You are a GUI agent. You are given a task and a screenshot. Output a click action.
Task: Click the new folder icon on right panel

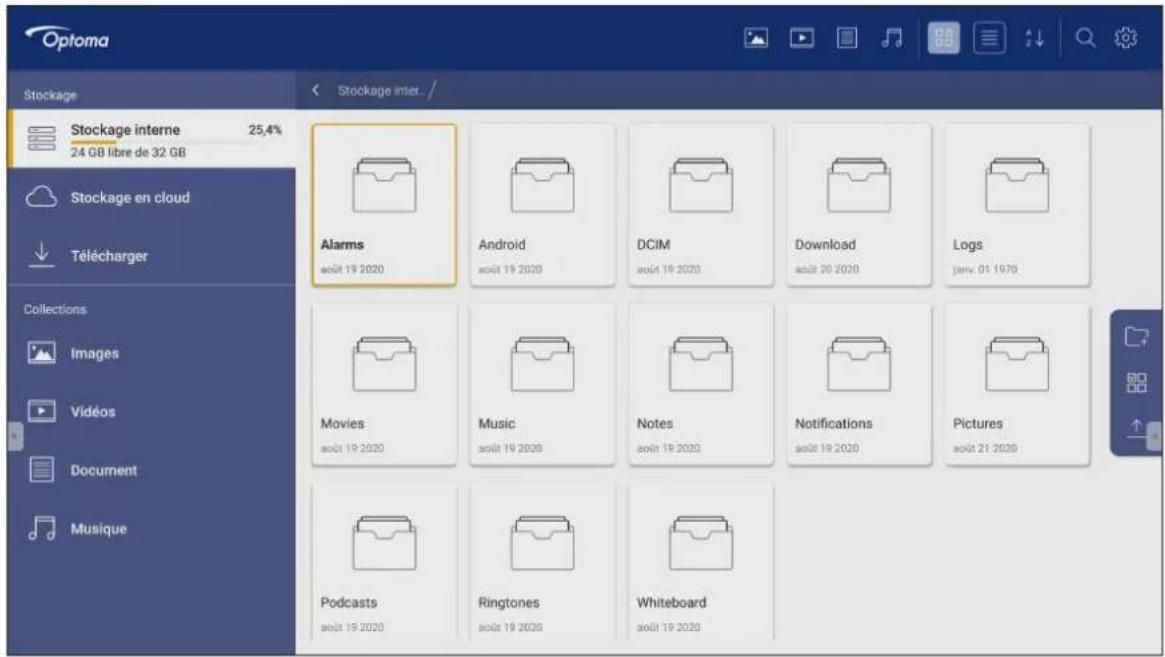point(1137,337)
